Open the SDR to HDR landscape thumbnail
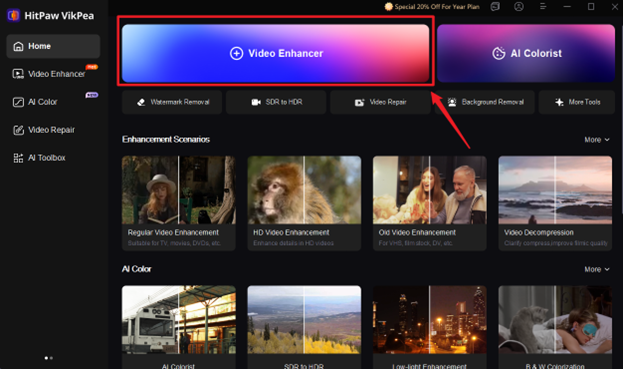This screenshot has height=369, width=623. [x=304, y=320]
